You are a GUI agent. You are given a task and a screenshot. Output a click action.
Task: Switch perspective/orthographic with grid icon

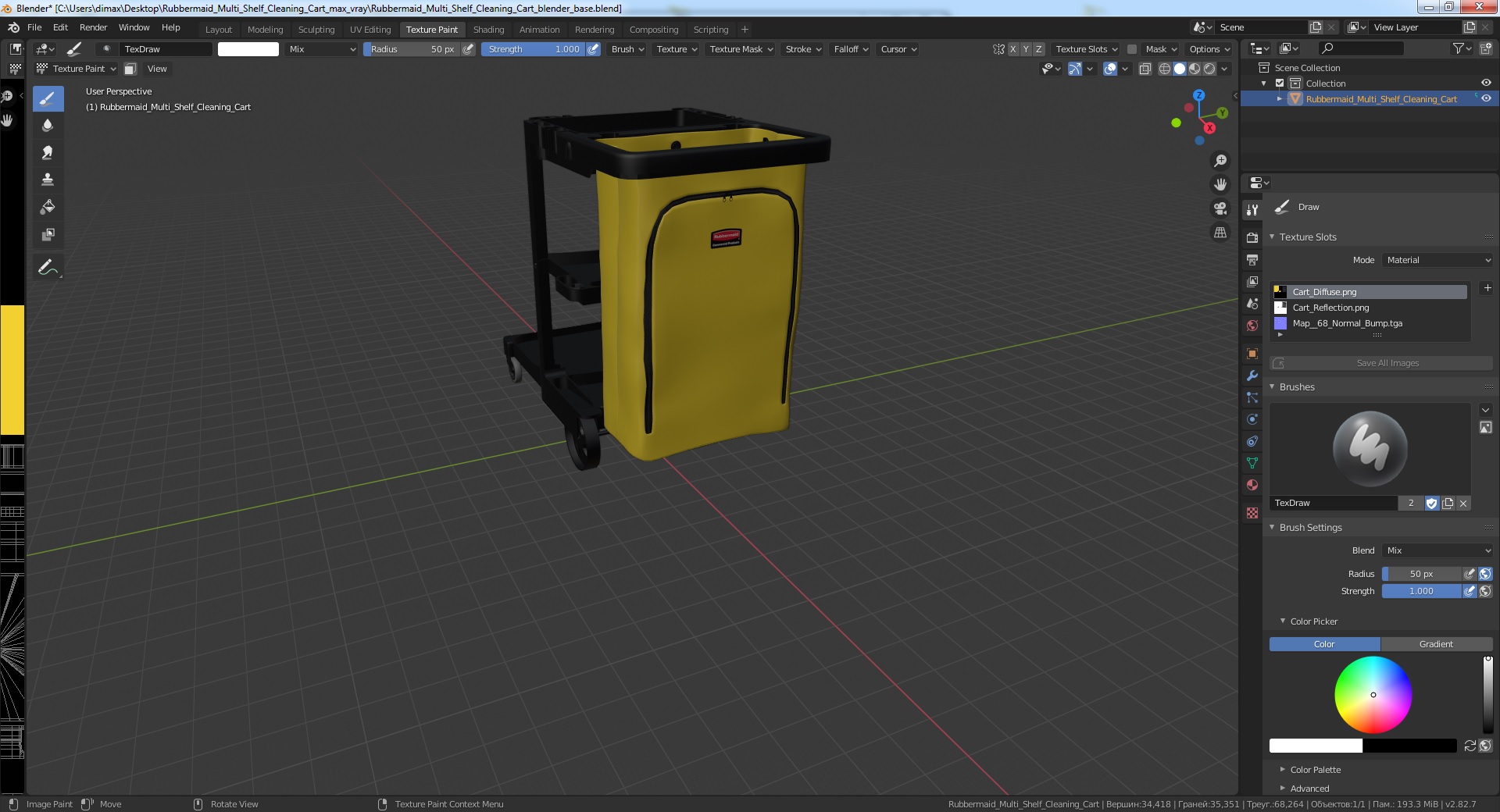(1220, 233)
